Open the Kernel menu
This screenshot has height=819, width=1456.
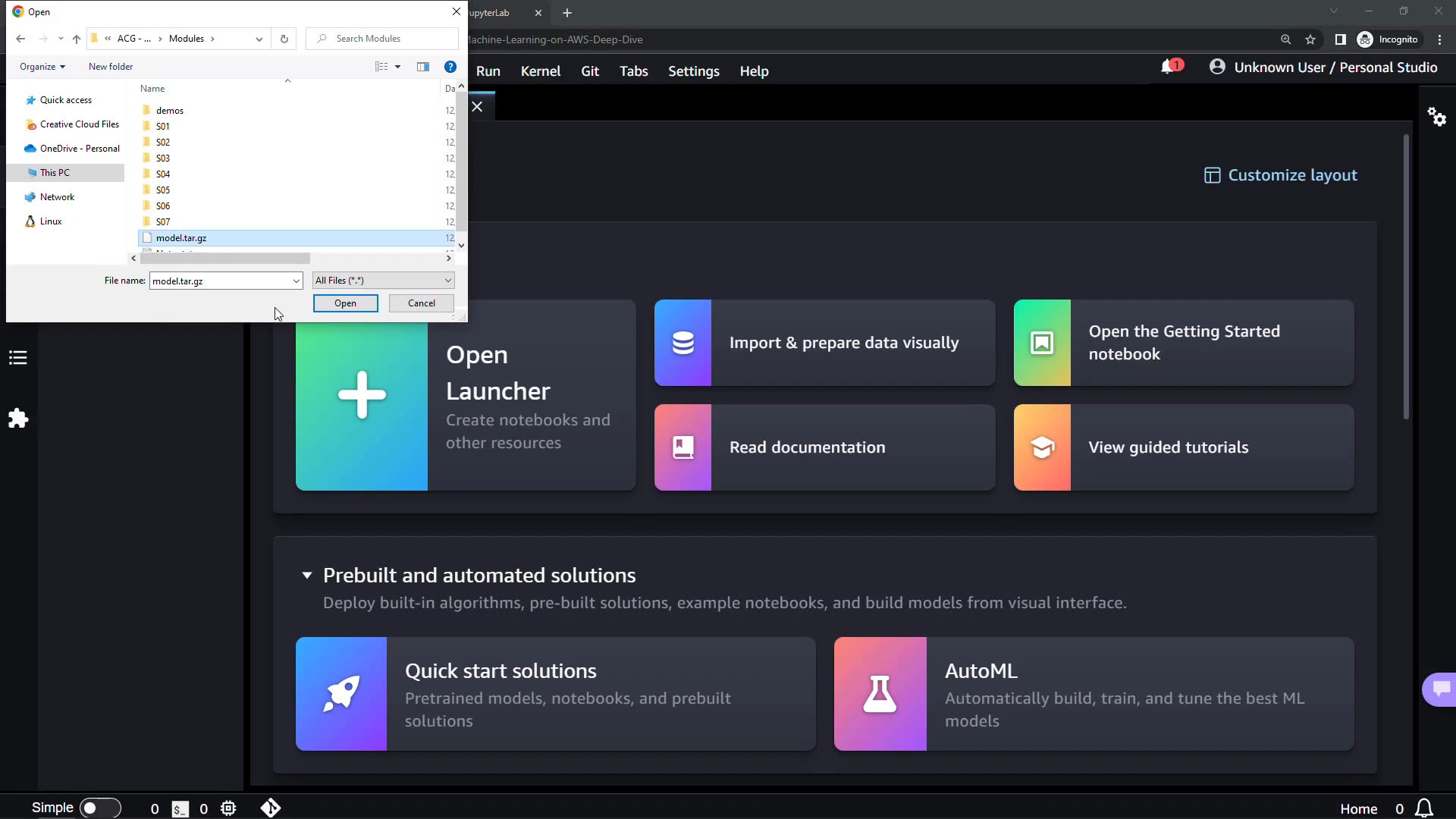(x=540, y=71)
